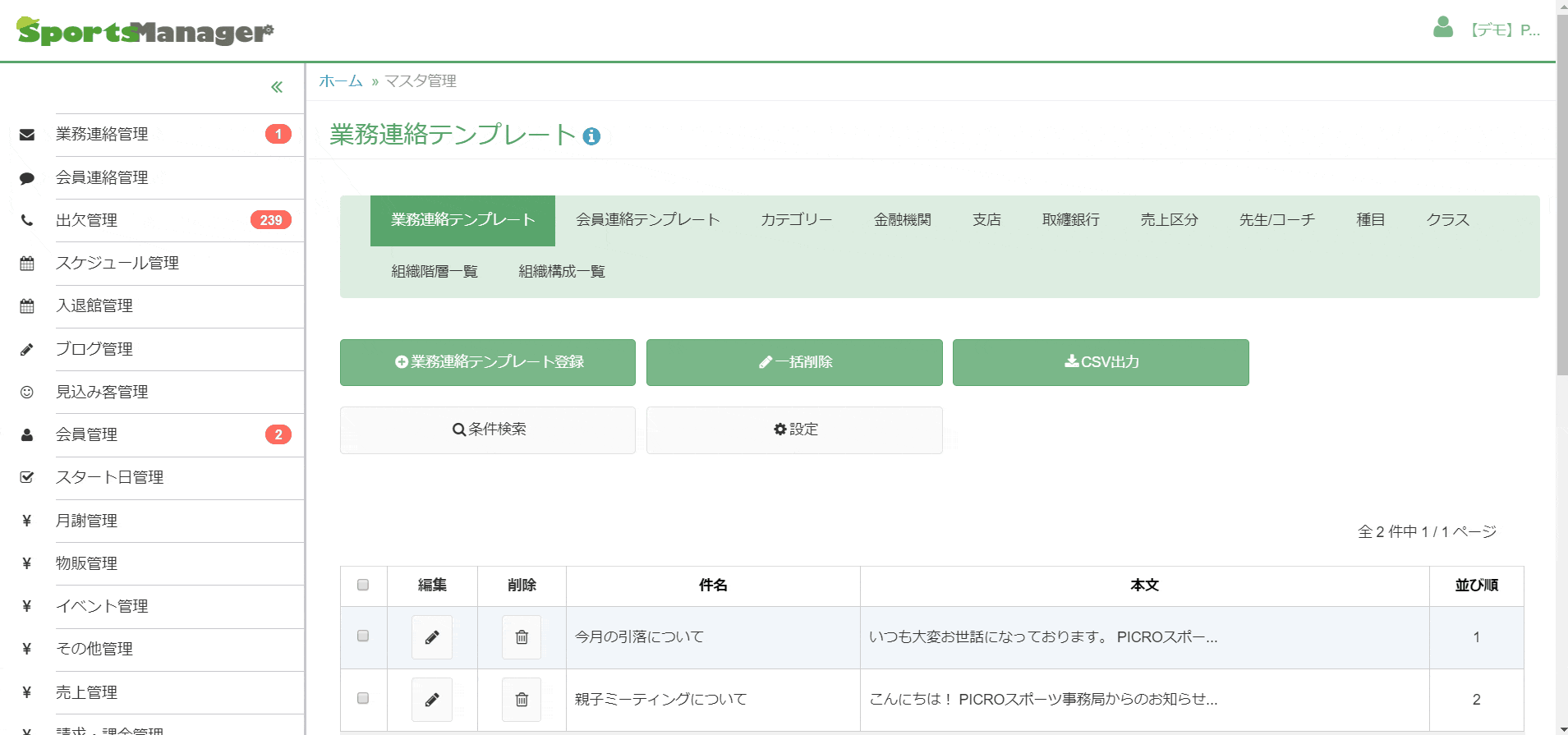This screenshot has width=1568, height=735.
Task: Click the red badge 239 on 出欠管理
Action: coord(271,220)
